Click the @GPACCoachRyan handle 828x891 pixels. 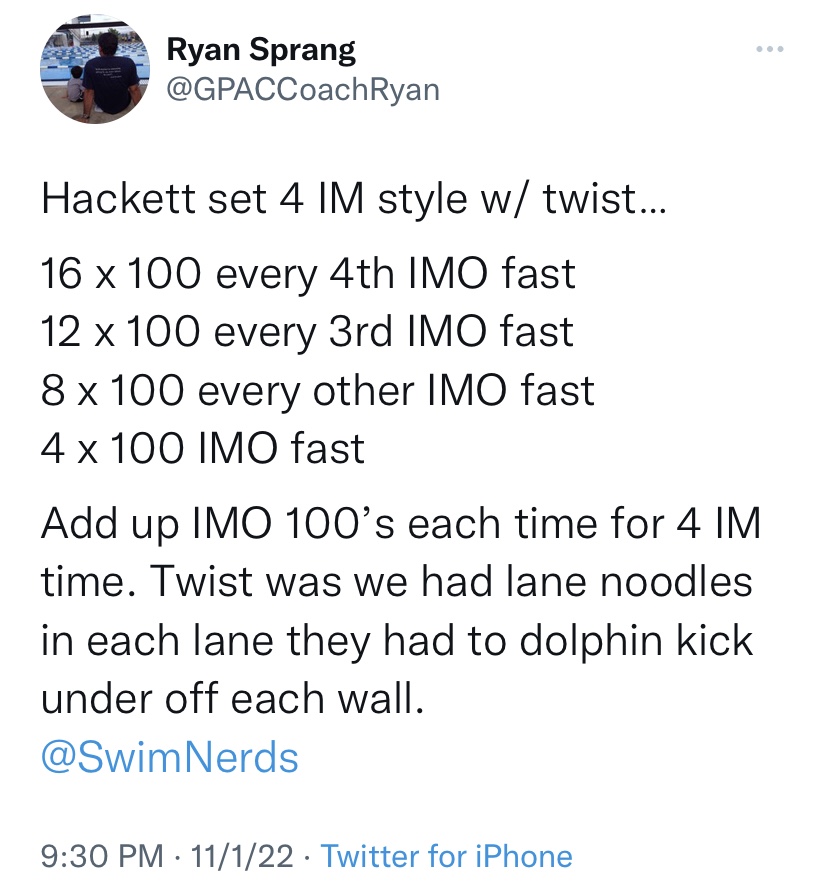pos(302,89)
